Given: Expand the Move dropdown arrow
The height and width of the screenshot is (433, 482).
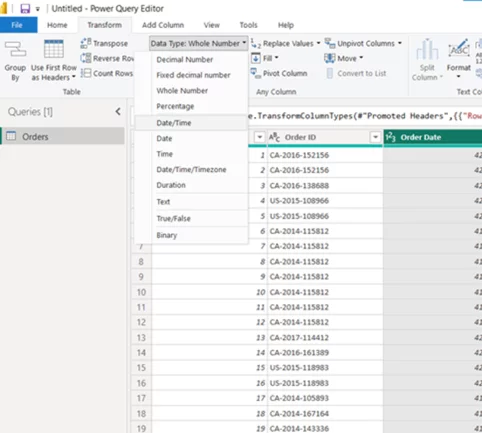Looking at the screenshot, I should tap(361, 58).
